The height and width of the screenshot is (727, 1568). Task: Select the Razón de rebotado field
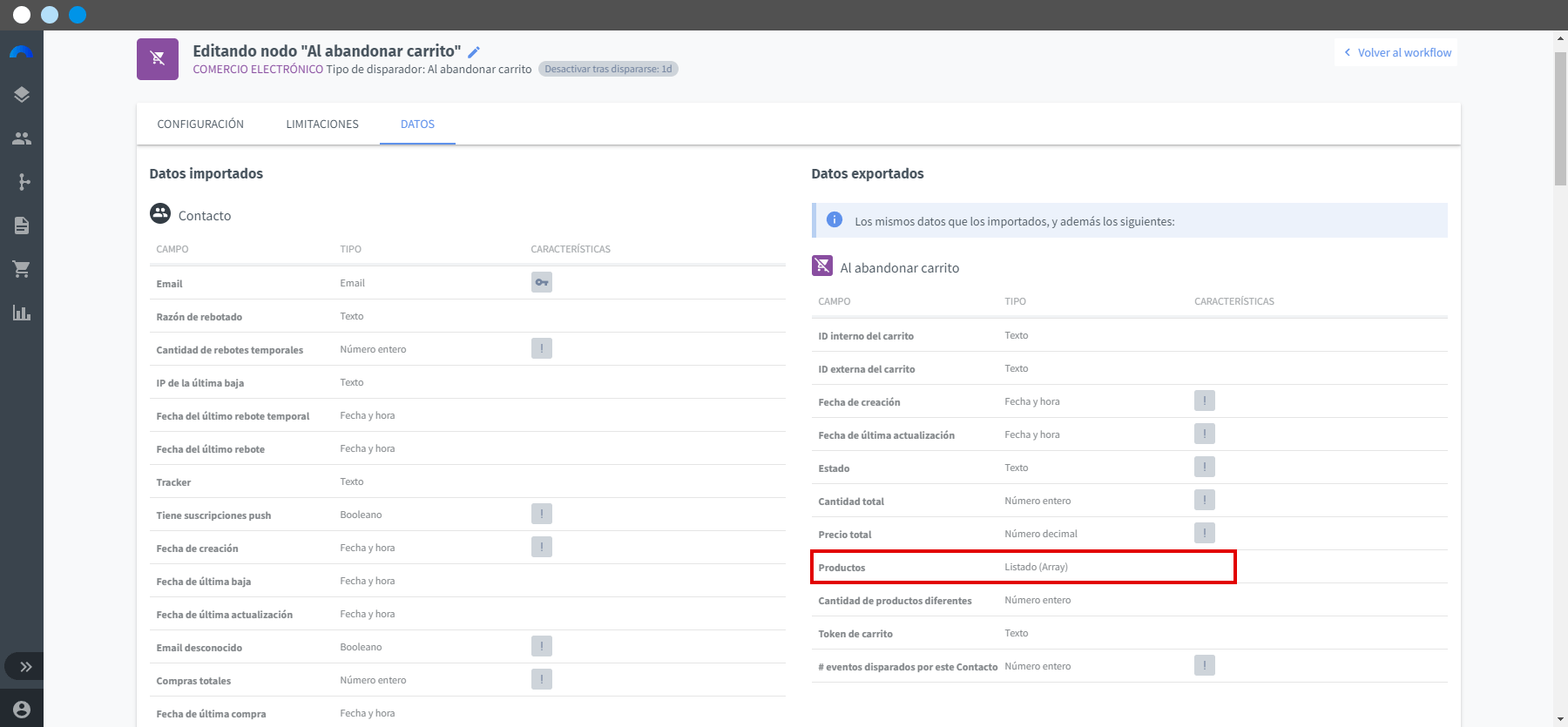coord(199,317)
